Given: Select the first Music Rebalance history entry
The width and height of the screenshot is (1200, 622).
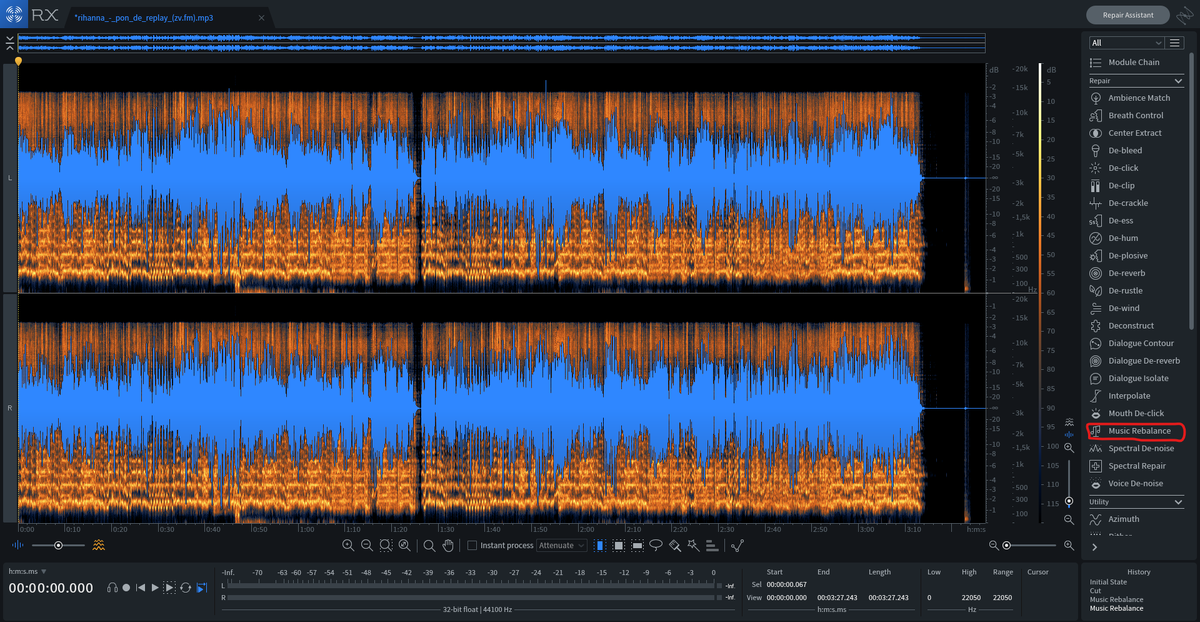Looking at the screenshot, I should point(1115,600).
